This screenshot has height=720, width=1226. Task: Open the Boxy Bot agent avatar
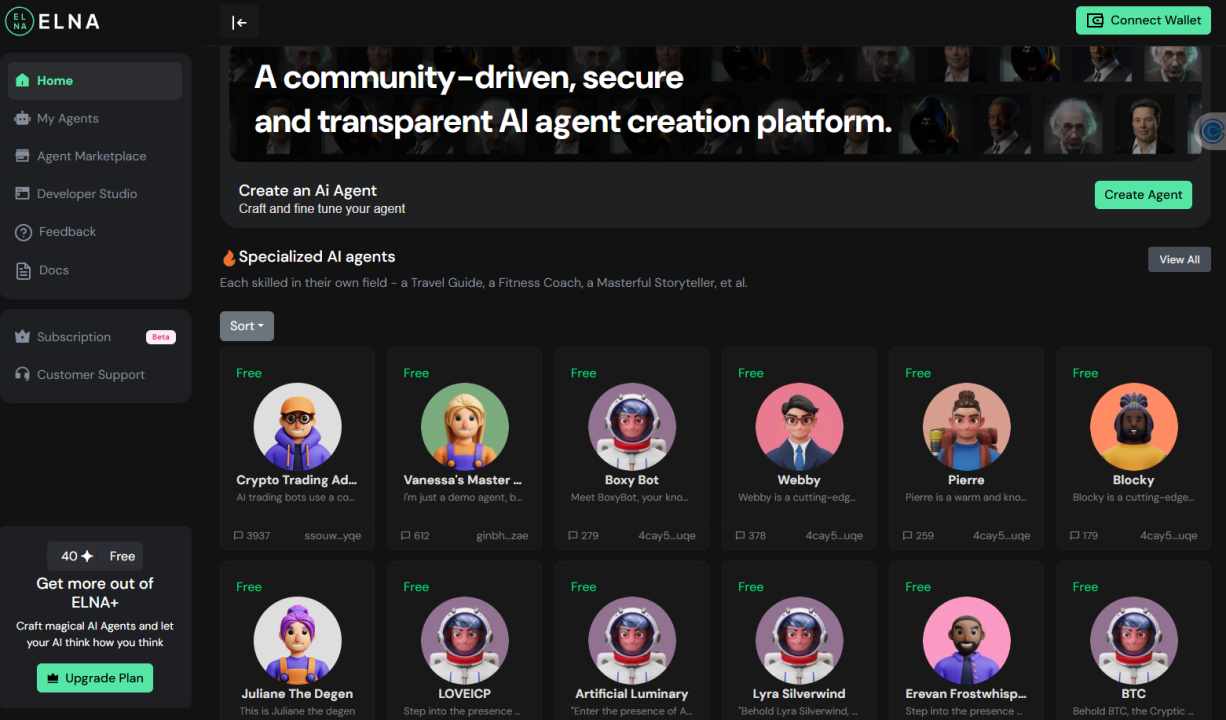pyautogui.click(x=632, y=428)
